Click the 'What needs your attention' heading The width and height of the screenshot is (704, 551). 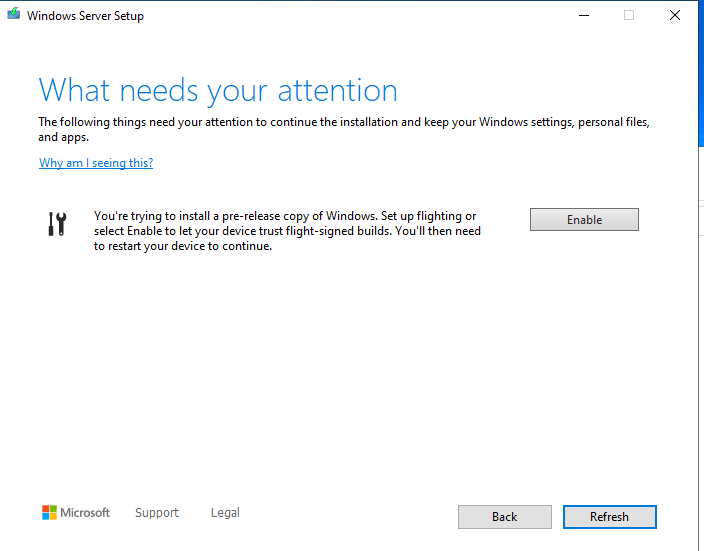[218, 91]
